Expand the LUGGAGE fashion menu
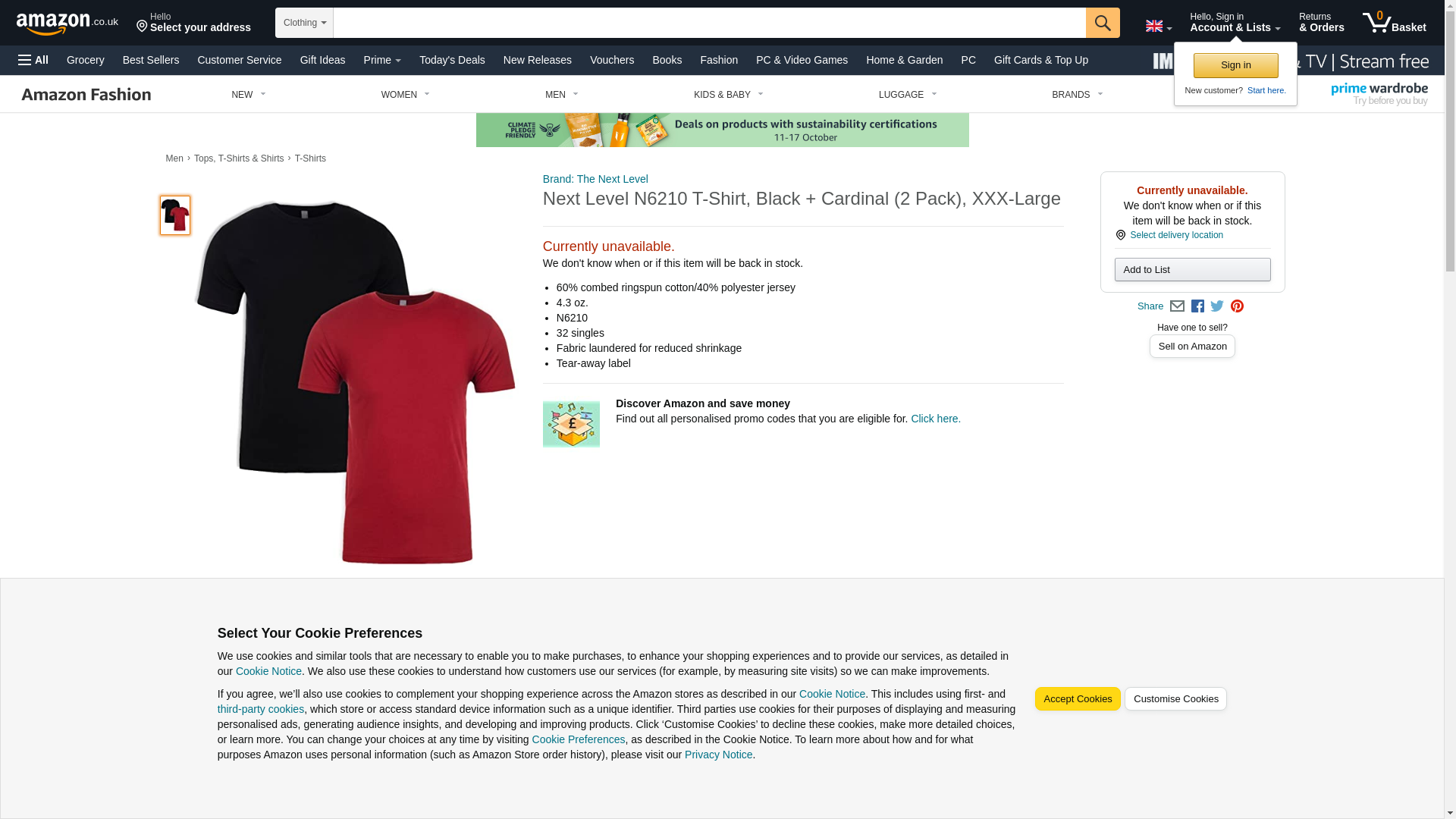This screenshot has height=819, width=1456. tap(908, 95)
